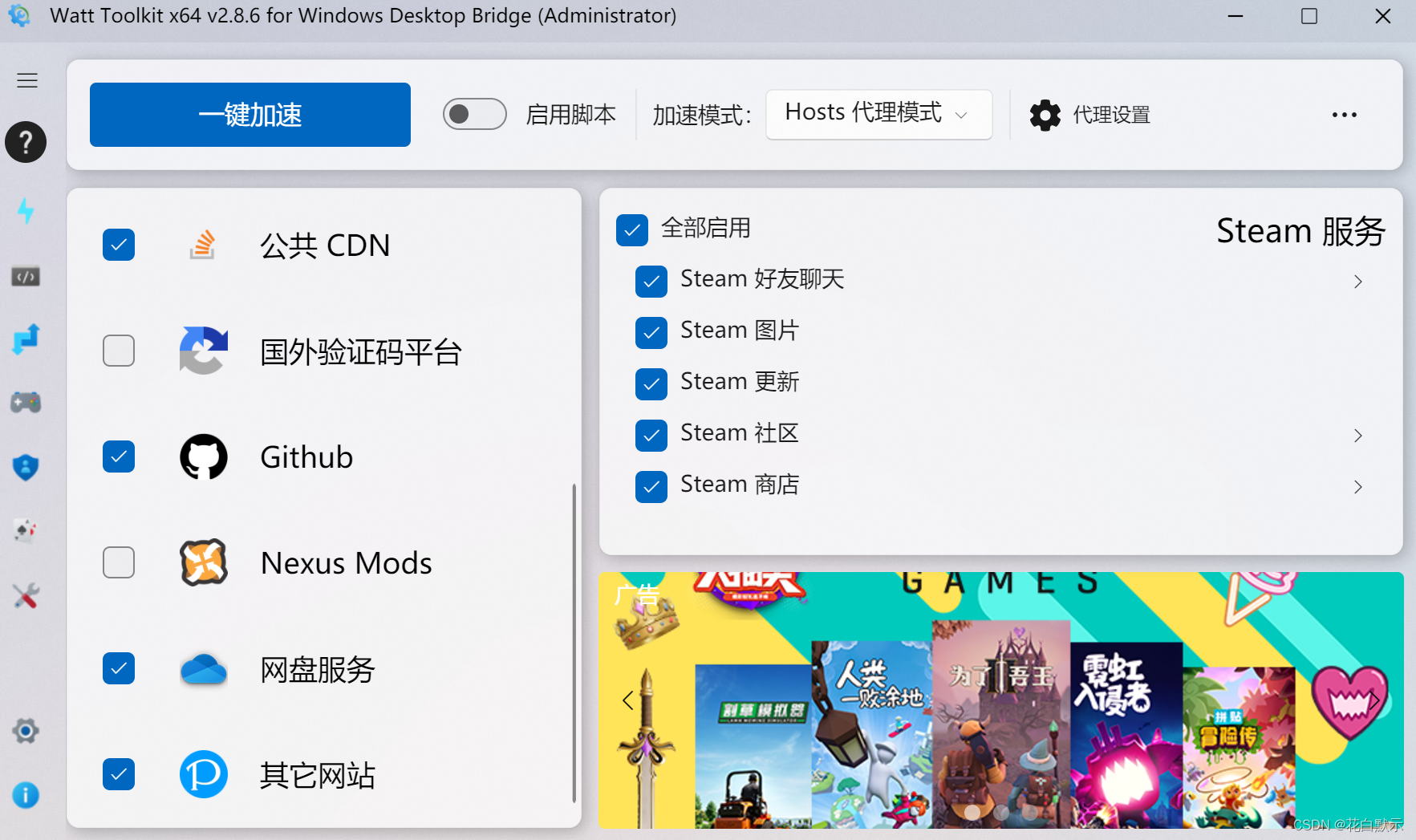This screenshot has width=1416, height=840.
Task: Uncheck the Github checkbox
Action: coord(119,457)
